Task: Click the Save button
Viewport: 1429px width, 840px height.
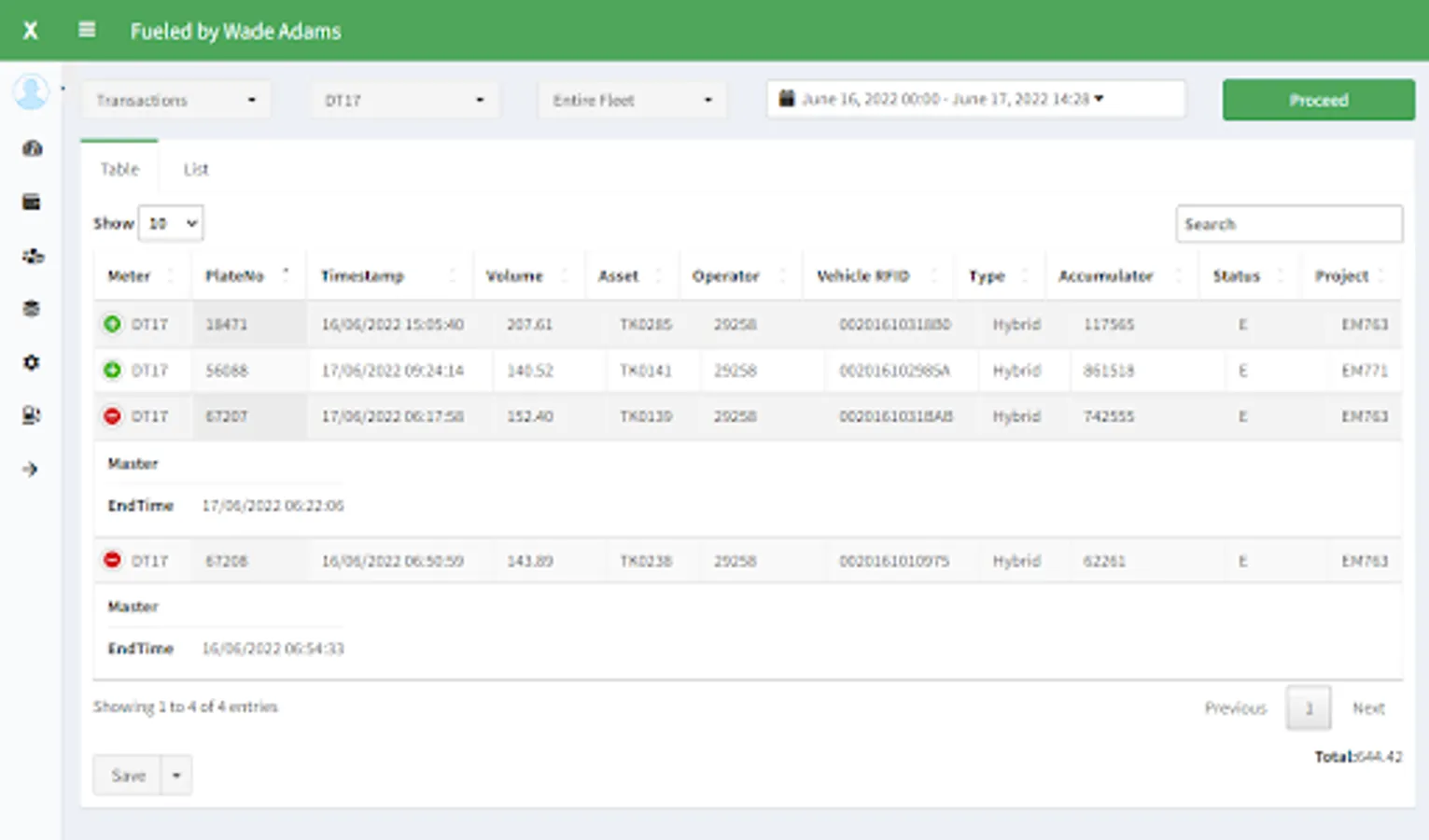Action: point(128,776)
